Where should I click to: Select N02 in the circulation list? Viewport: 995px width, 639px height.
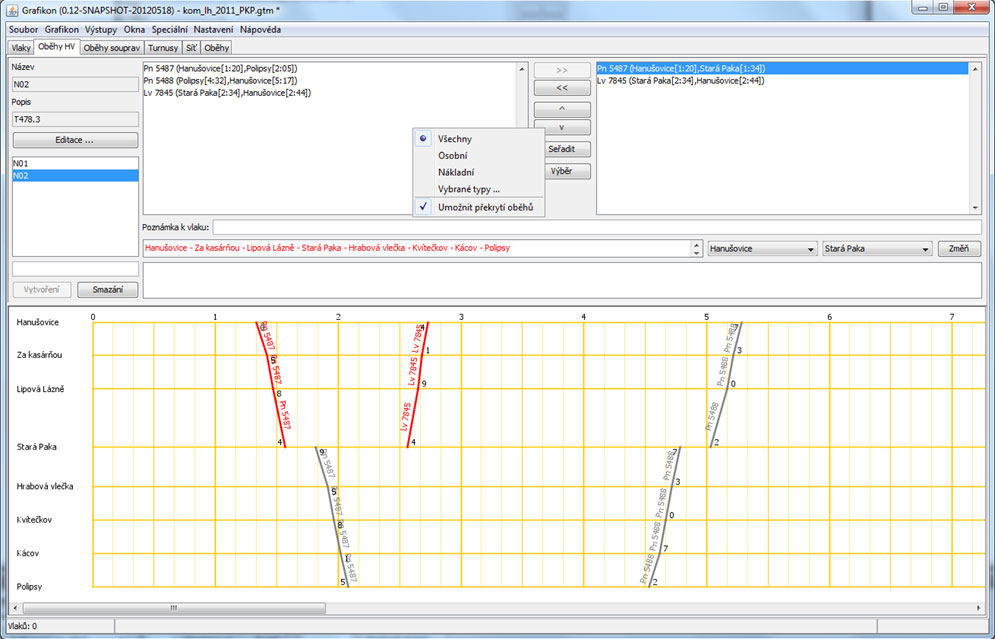(x=76, y=176)
